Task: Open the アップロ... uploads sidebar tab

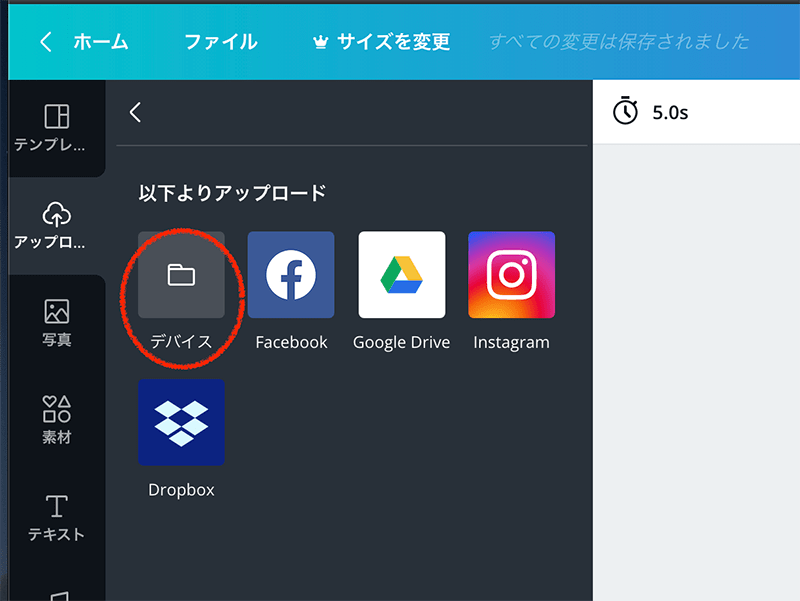Action: pos(56,226)
